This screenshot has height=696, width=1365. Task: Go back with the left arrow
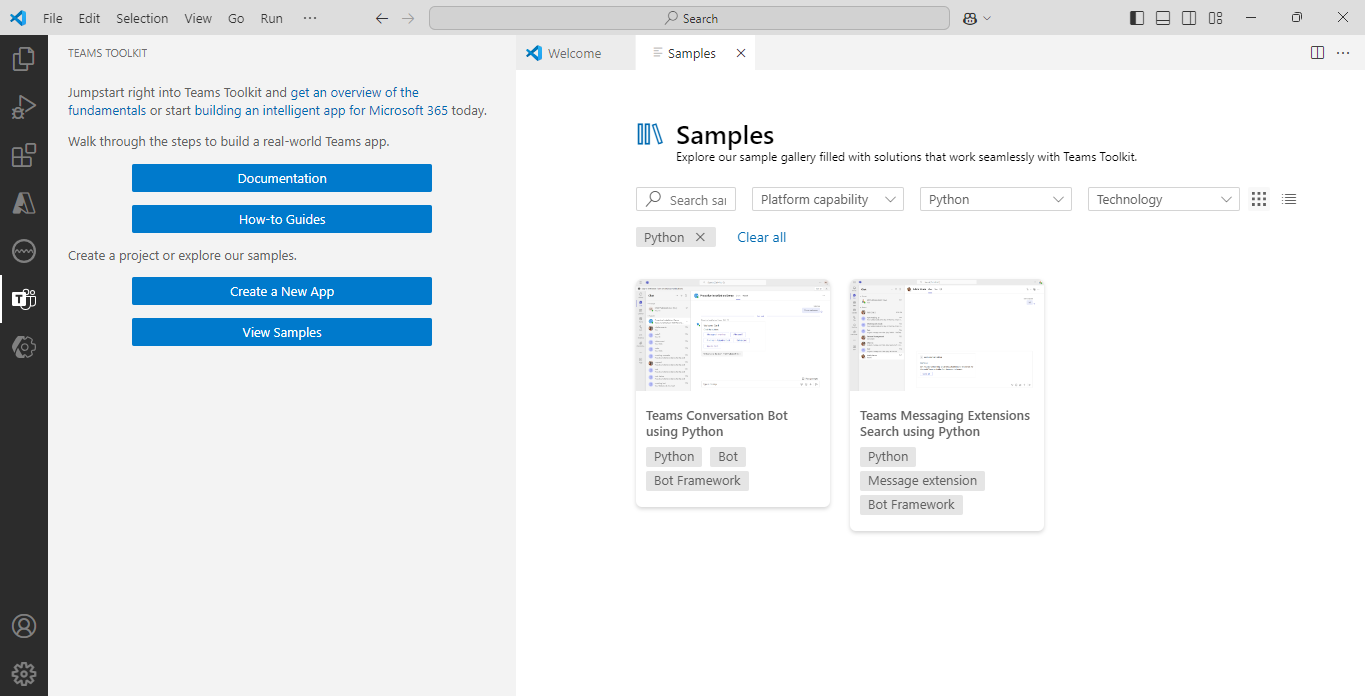click(381, 18)
